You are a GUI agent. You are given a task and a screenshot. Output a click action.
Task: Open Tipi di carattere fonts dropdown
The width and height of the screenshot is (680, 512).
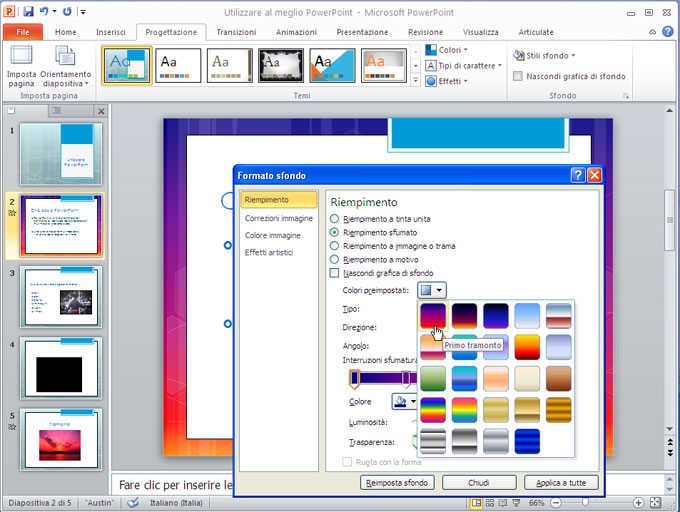[x=463, y=65]
